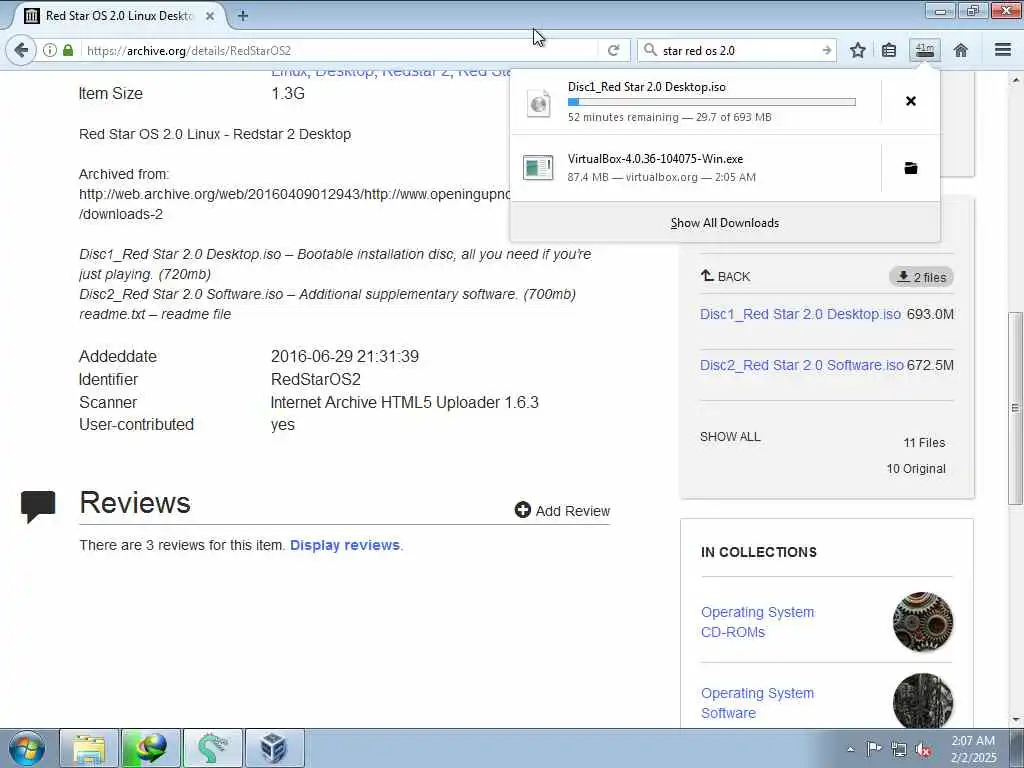Screen dimensions: 1024x768
Task: Click SHOW ALL files link
Action: coord(730,437)
